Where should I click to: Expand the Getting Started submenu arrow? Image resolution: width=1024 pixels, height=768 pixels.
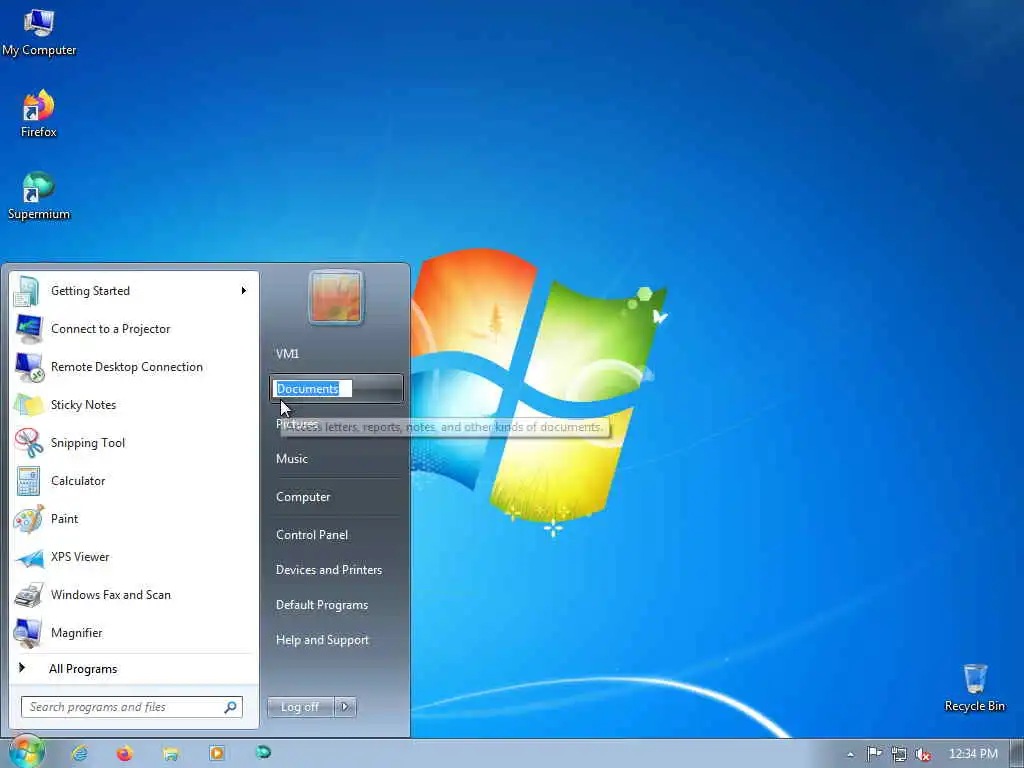click(244, 291)
